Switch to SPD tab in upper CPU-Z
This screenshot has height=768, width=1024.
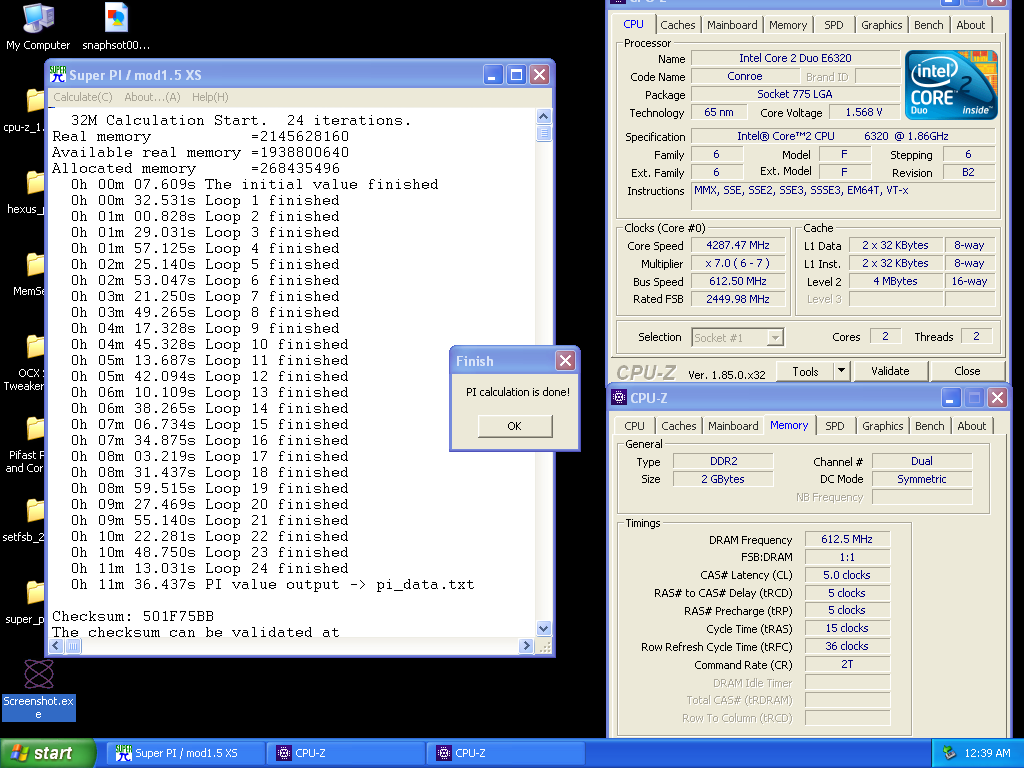pos(833,25)
